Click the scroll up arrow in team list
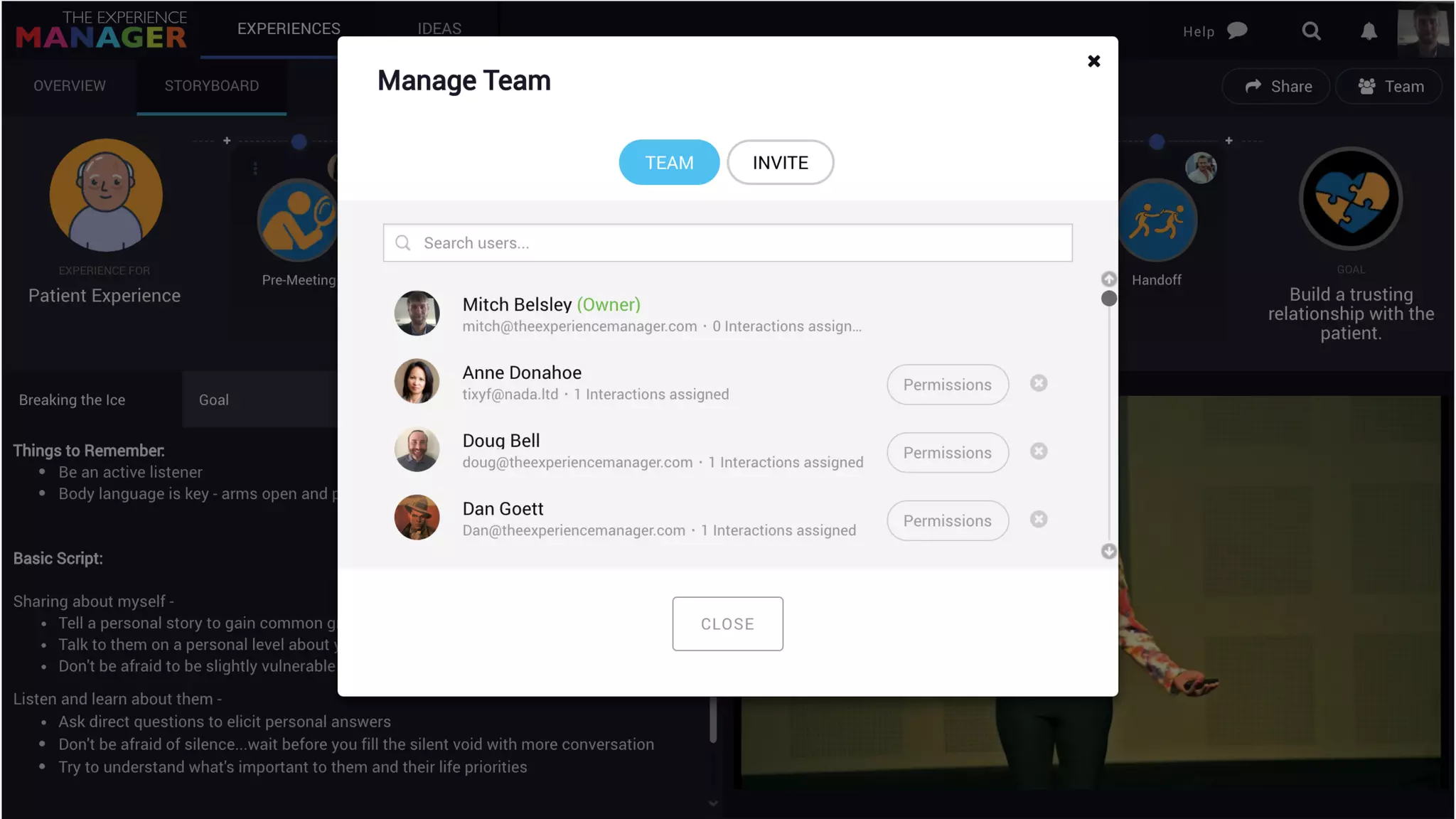Screen dimensions: 1456x819 click(1108, 279)
